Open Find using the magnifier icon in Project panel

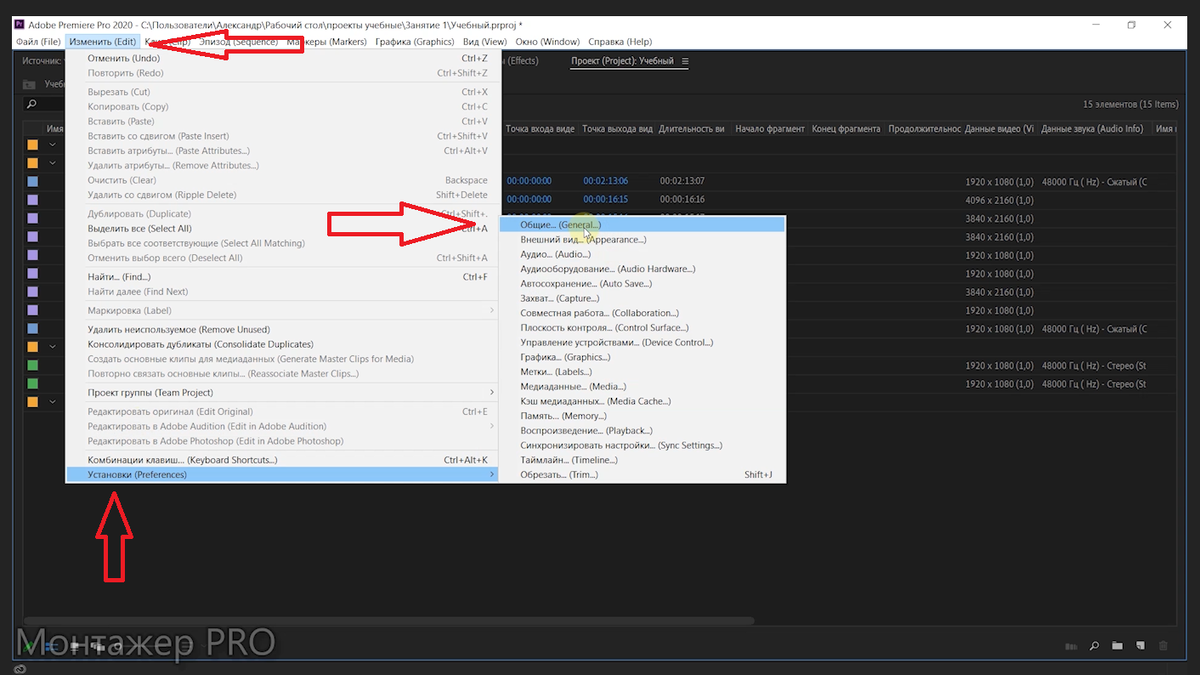1095,646
